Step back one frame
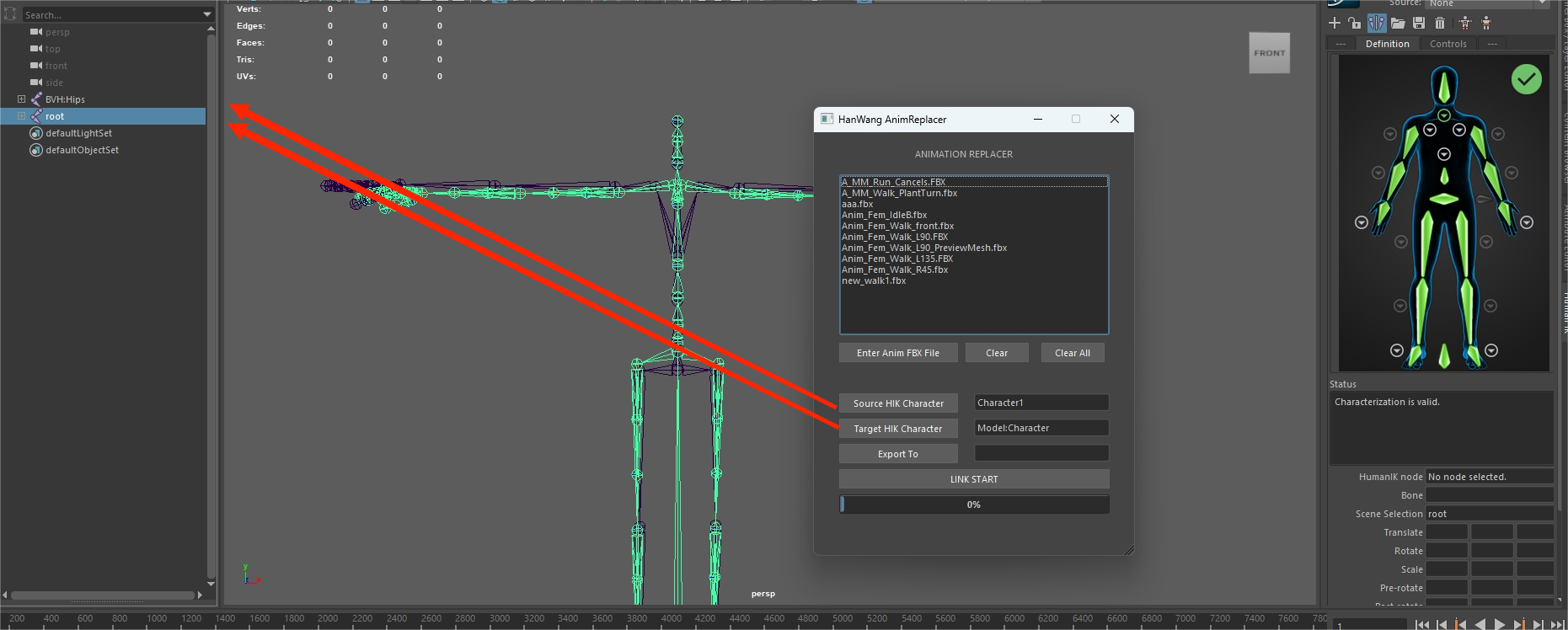1568x630 pixels. [1442, 624]
